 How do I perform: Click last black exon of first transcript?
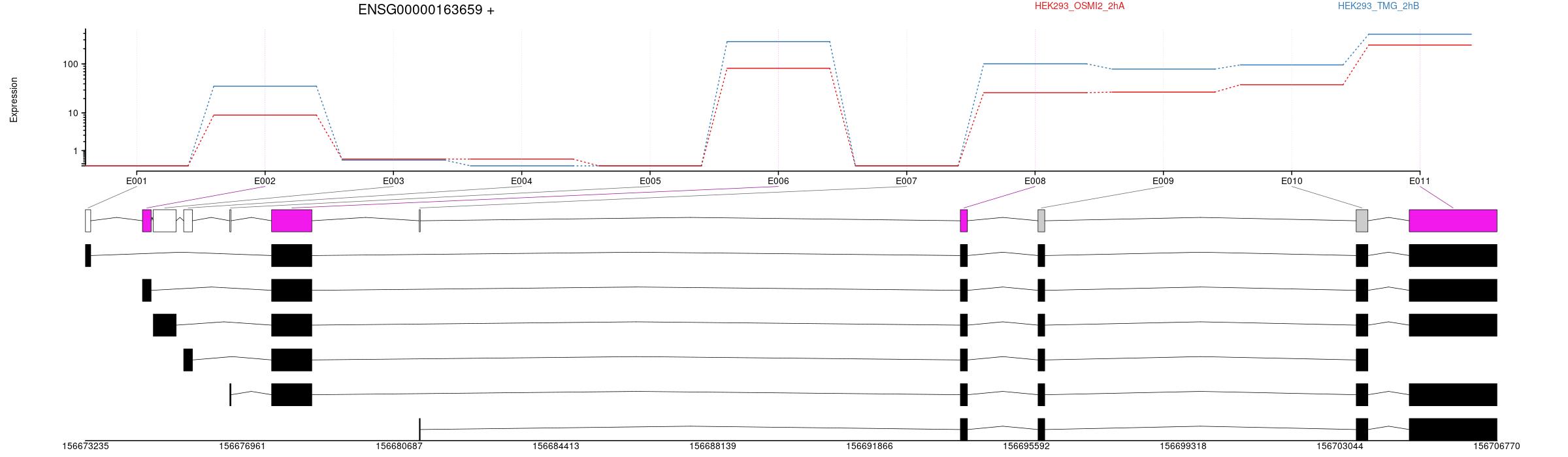(x=1453, y=255)
